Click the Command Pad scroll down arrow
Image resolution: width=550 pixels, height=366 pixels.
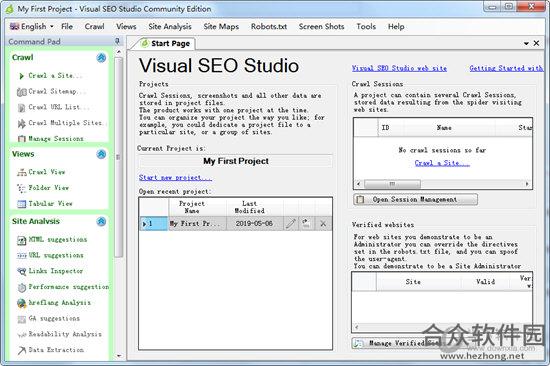[119, 355]
